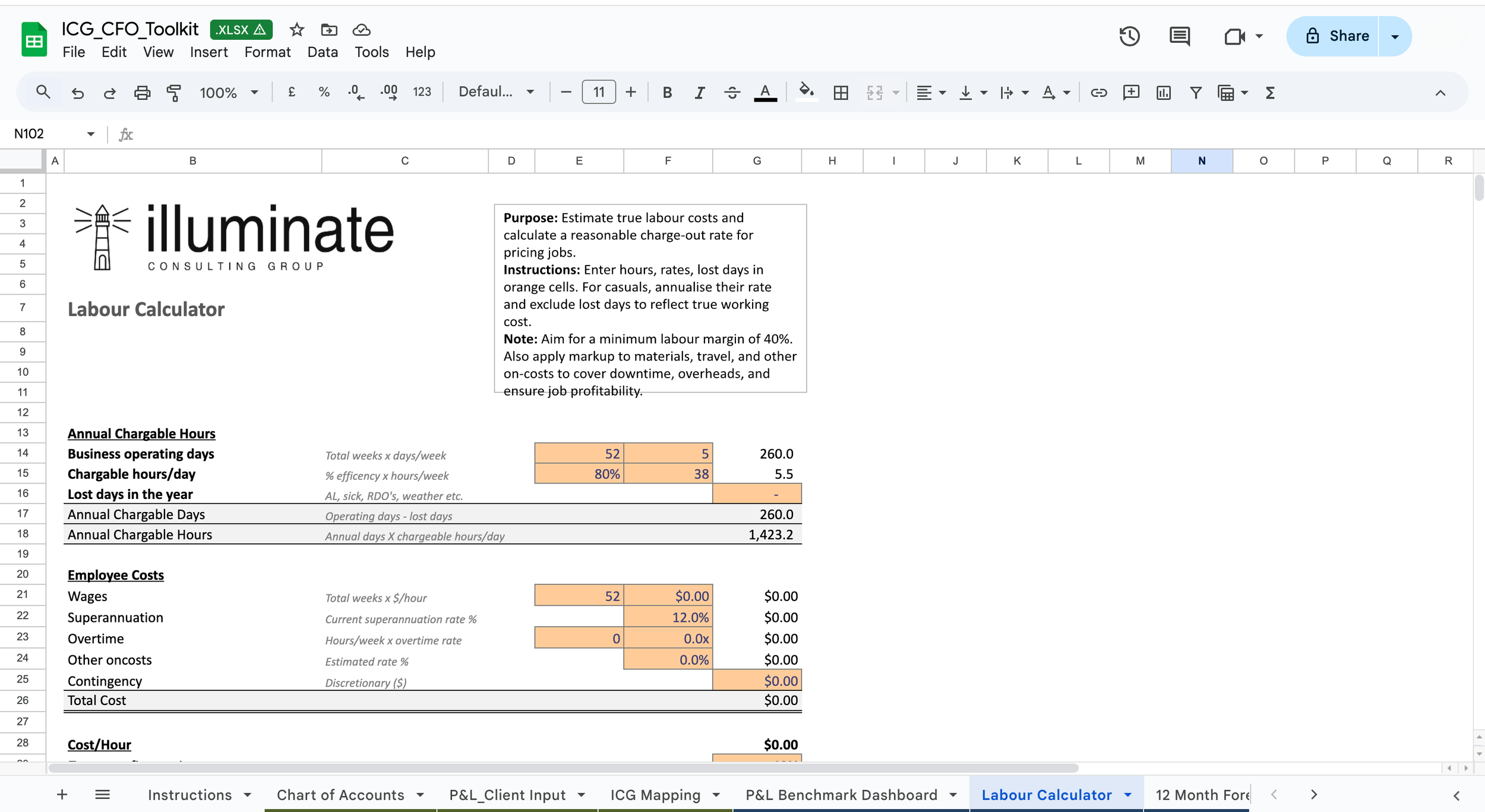Open the File menu
The height and width of the screenshot is (812, 1485).
pyautogui.click(x=74, y=52)
